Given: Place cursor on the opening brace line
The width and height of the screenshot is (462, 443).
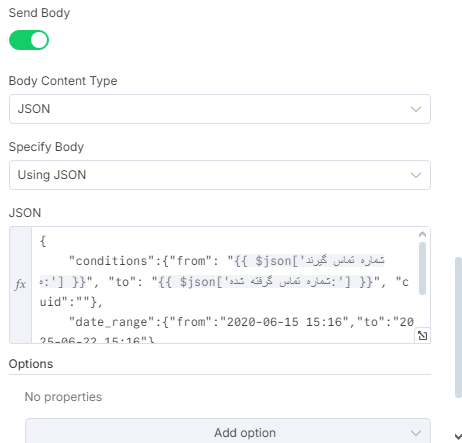Looking at the screenshot, I should click(x=43, y=240).
